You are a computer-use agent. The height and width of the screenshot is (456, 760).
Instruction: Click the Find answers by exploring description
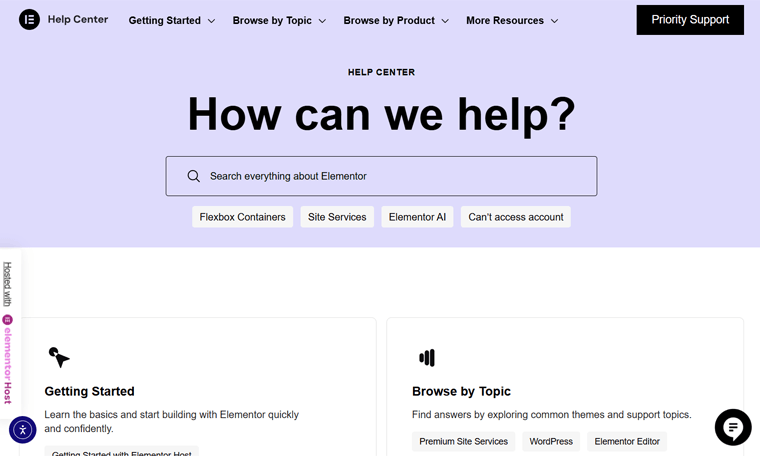[x=552, y=415]
